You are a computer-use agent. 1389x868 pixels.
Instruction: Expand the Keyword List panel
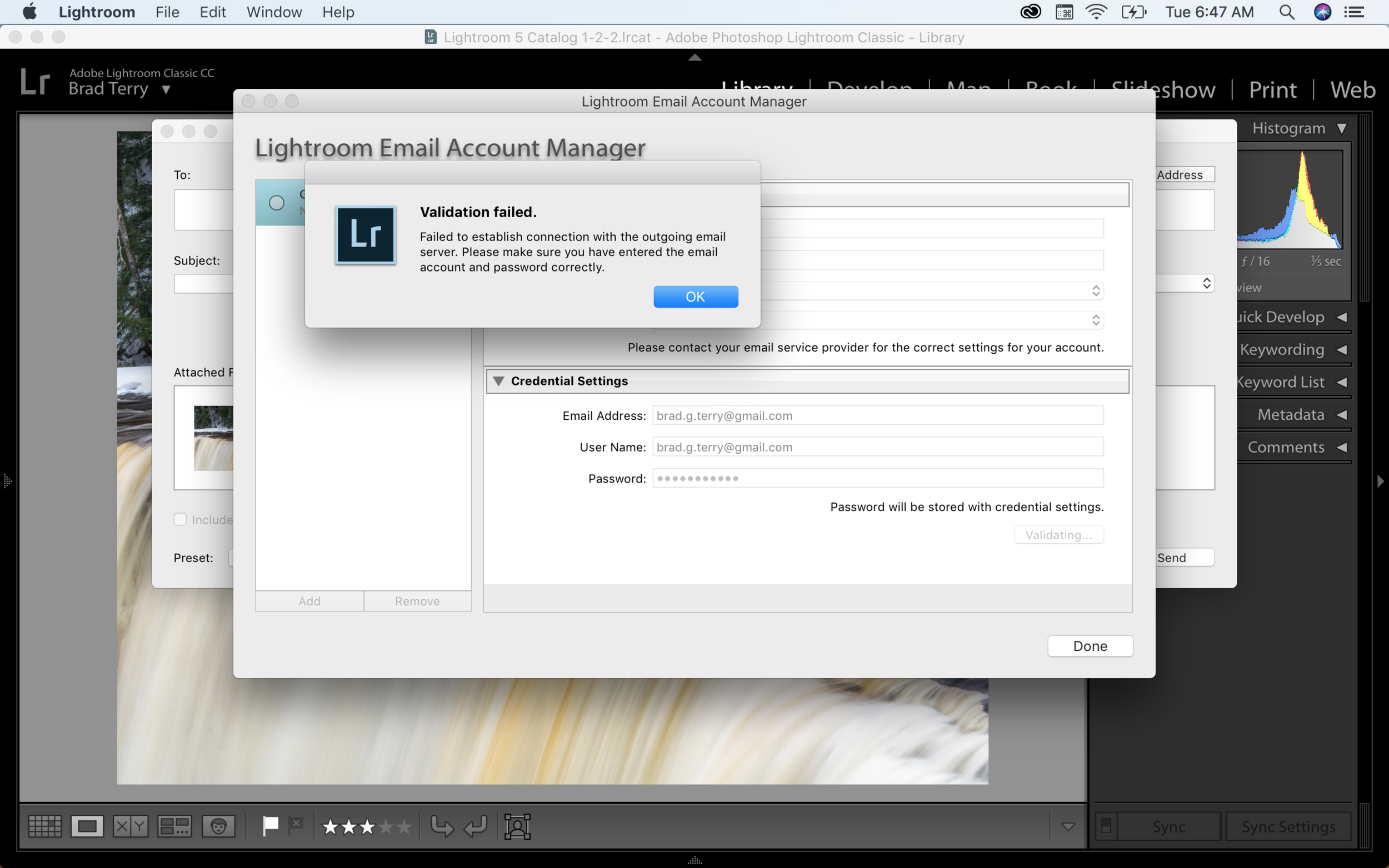tap(1342, 382)
